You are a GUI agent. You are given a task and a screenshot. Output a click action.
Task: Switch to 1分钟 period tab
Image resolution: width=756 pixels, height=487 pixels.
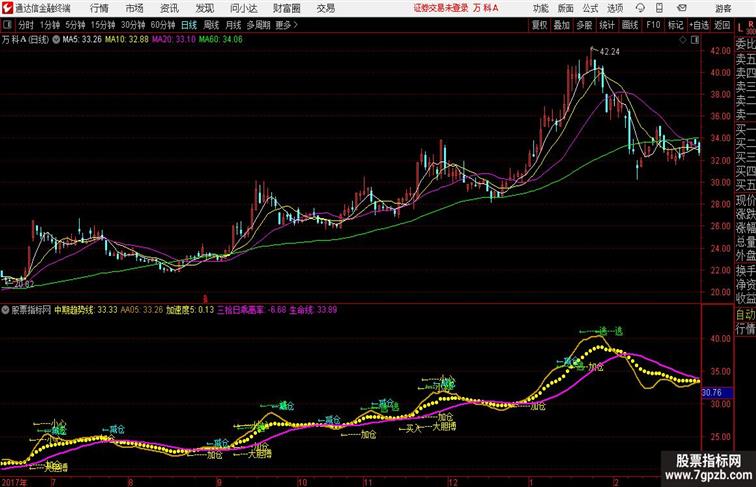point(50,25)
